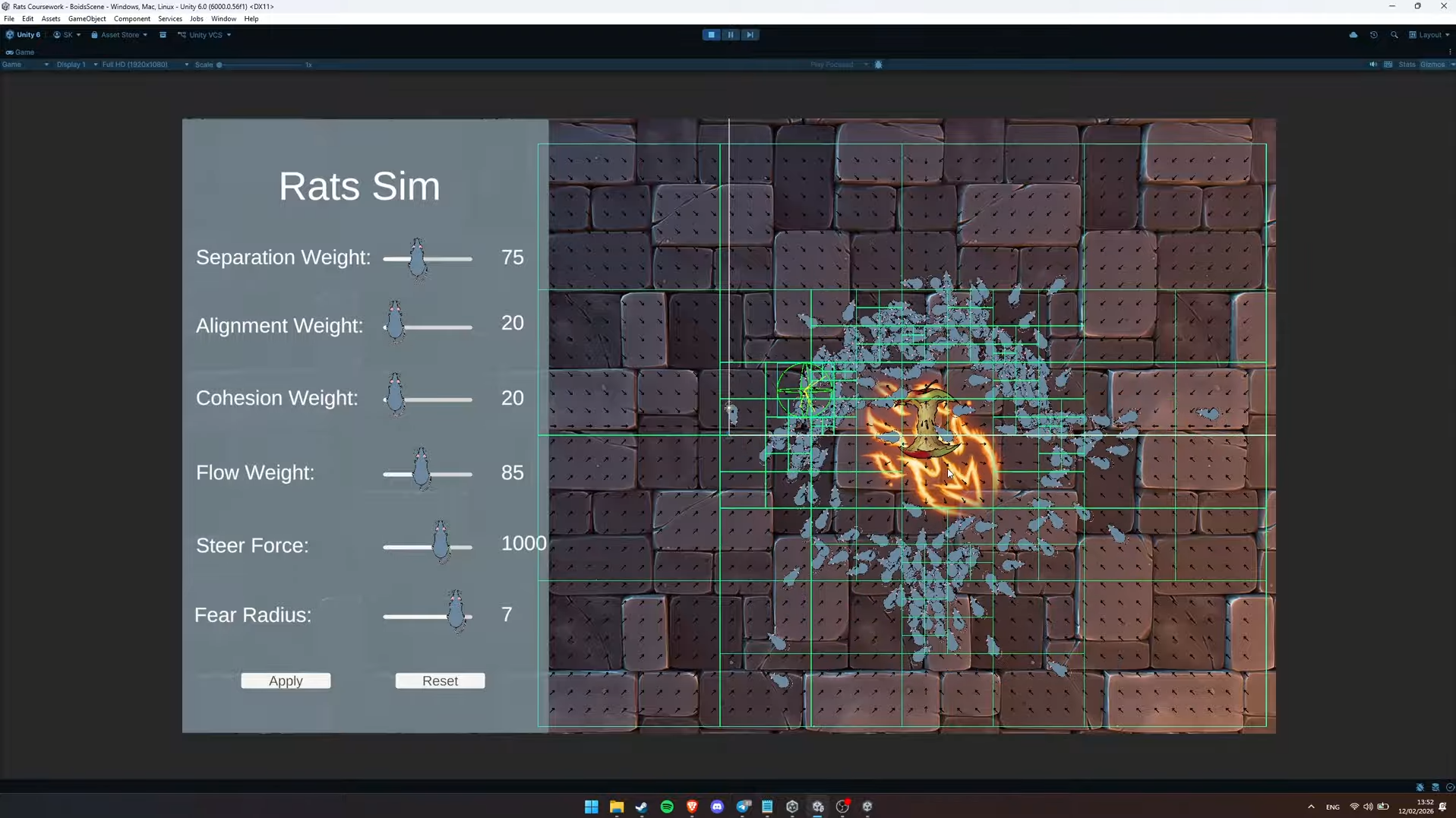The height and width of the screenshot is (818, 1456).
Task: Expand the Full HD resolution dropdown
Action: coord(144,65)
